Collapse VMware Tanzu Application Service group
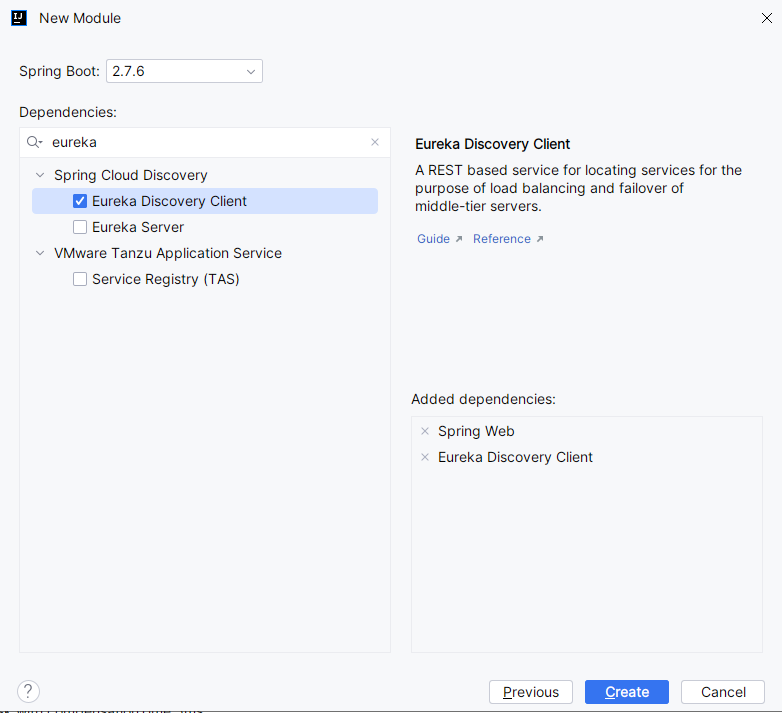Image resolution: width=782 pixels, height=713 pixels. point(40,253)
